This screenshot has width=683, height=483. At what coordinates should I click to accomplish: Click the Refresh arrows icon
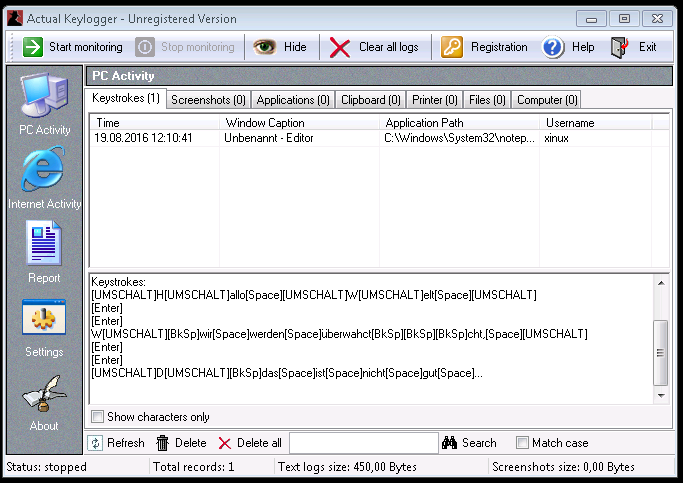click(95, 443)
